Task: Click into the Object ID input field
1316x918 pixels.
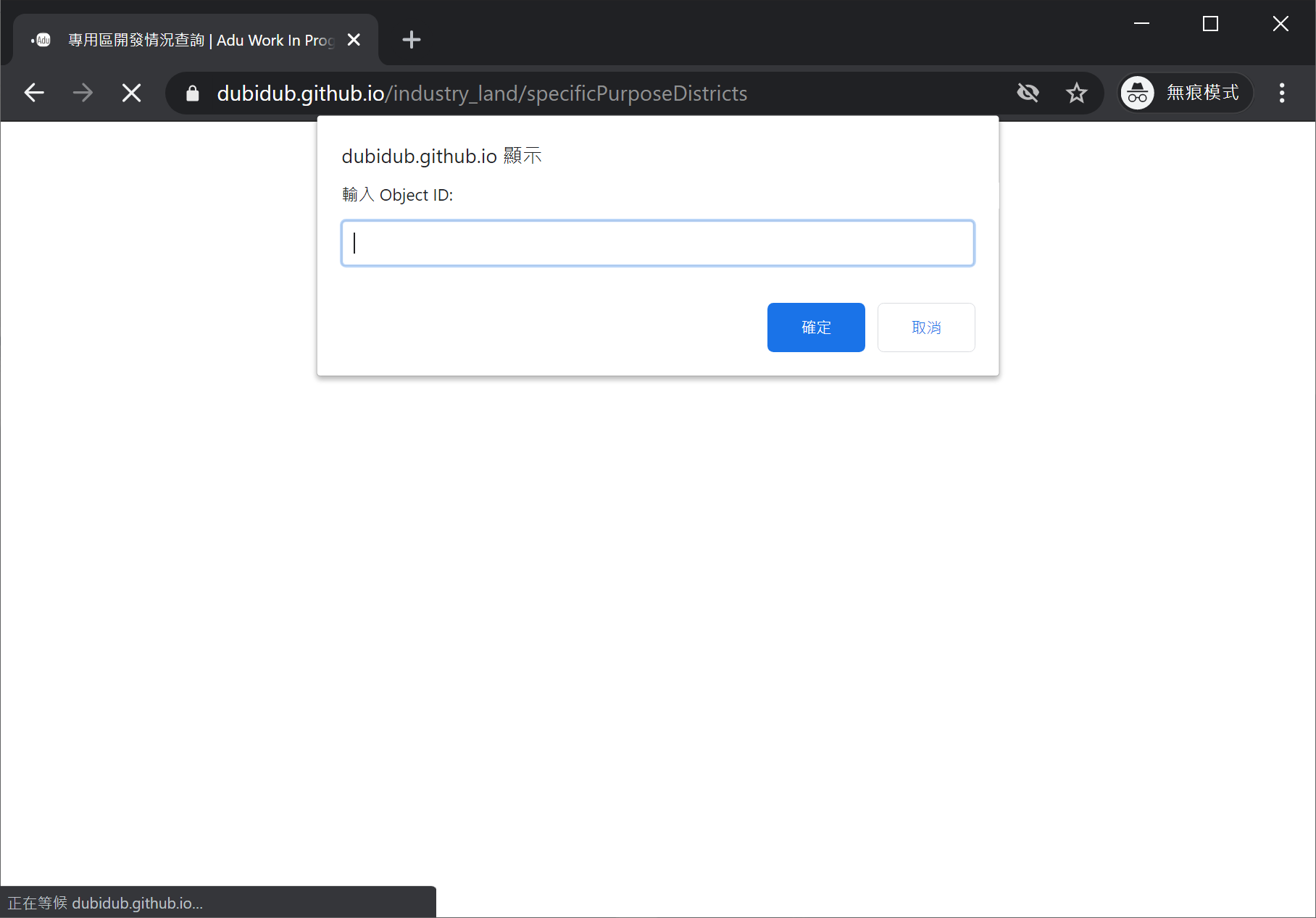Action: coord(658,243)
